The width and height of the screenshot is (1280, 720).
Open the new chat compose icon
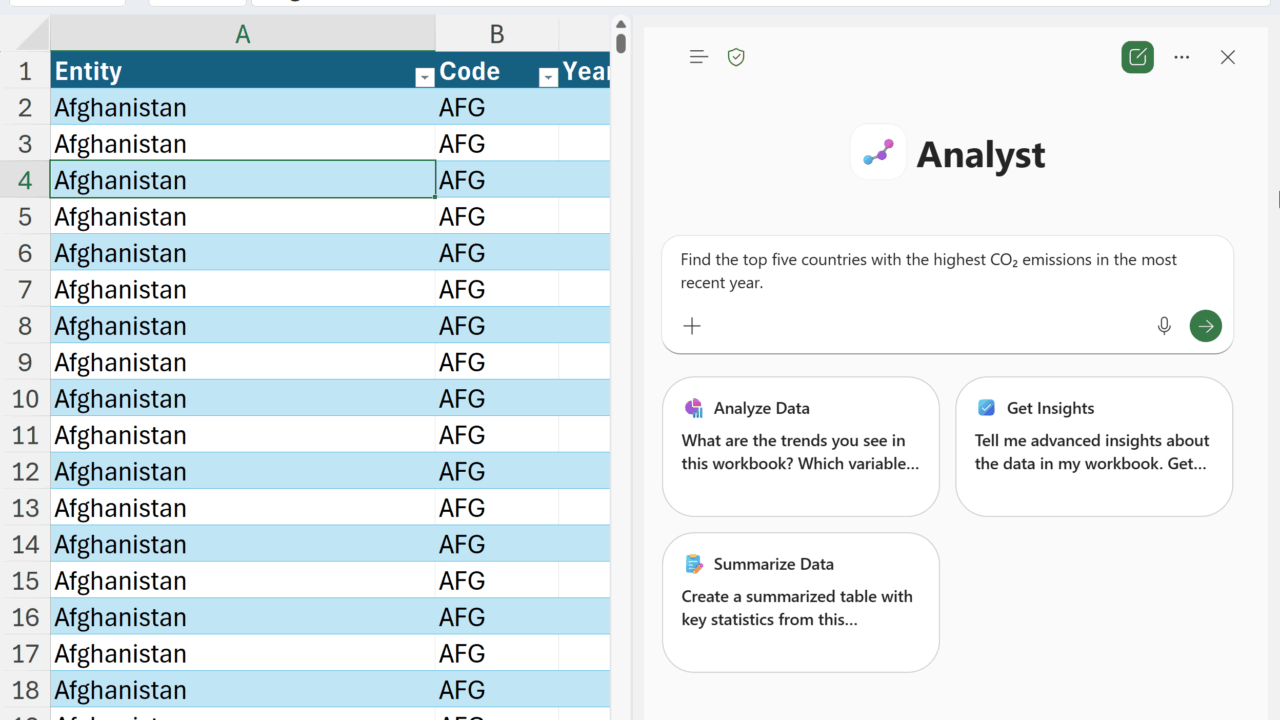point(1137,57)
